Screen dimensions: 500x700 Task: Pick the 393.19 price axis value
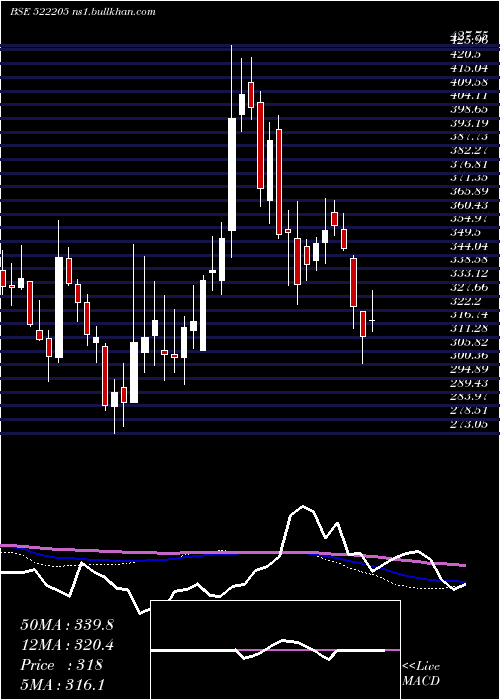coord(469,123)
